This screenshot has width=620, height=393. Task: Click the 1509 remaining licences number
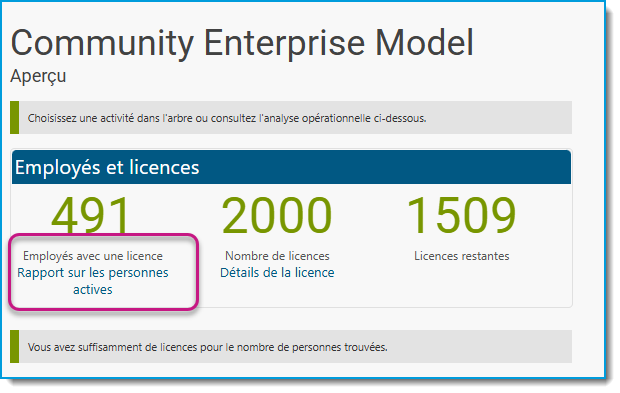(x=461, y=215)
